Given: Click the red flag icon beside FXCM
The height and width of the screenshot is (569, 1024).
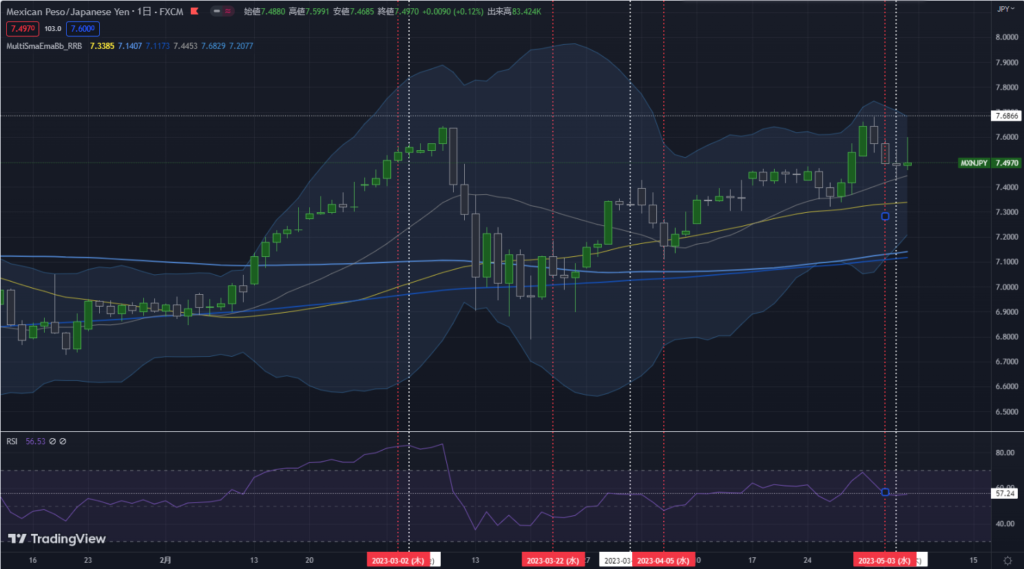Looking at the screenshot, I should (193, 11).
